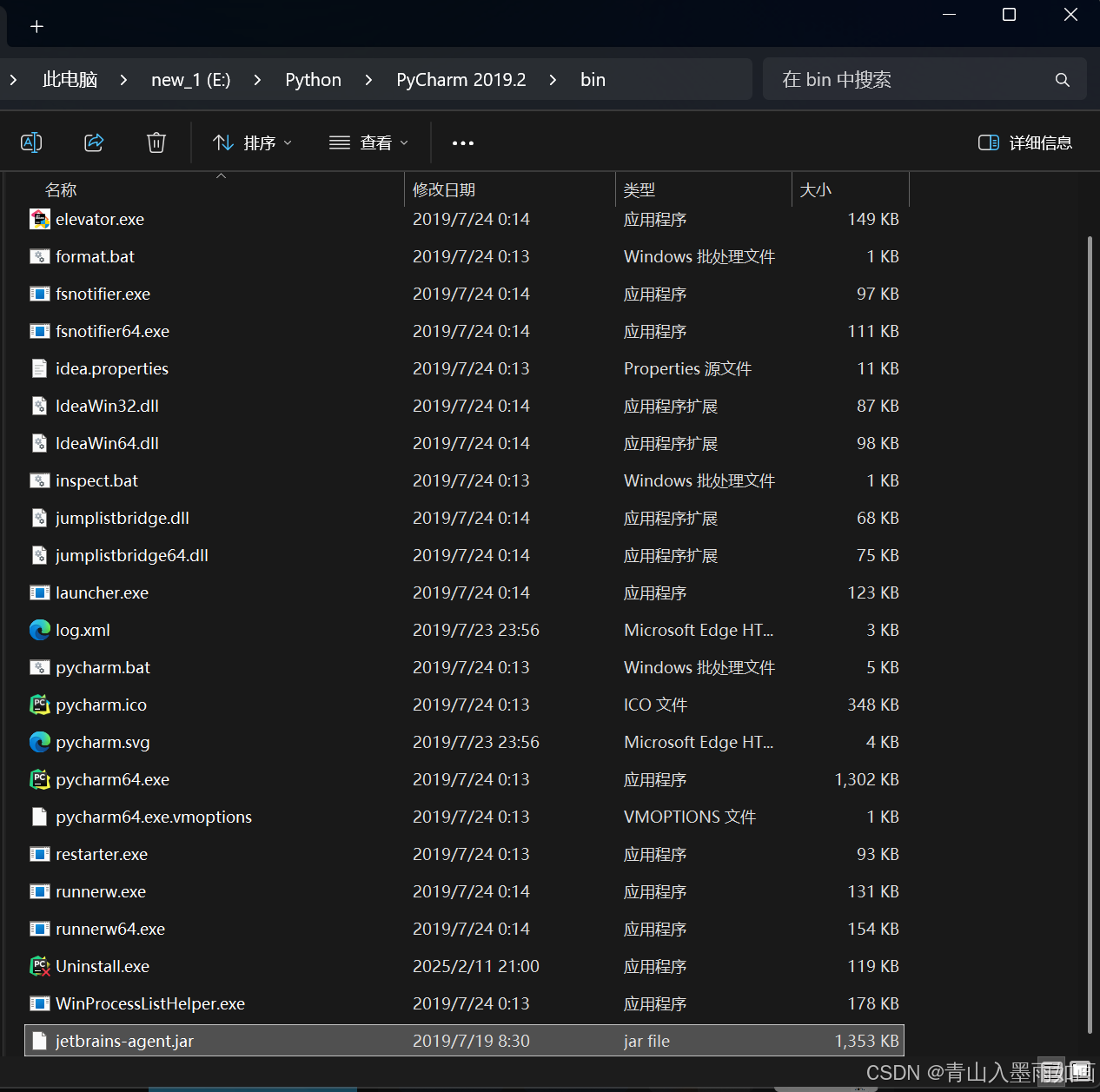1100x1092 pixels.
Task: Click the 348 KB size cell
Action: (873, 705)
